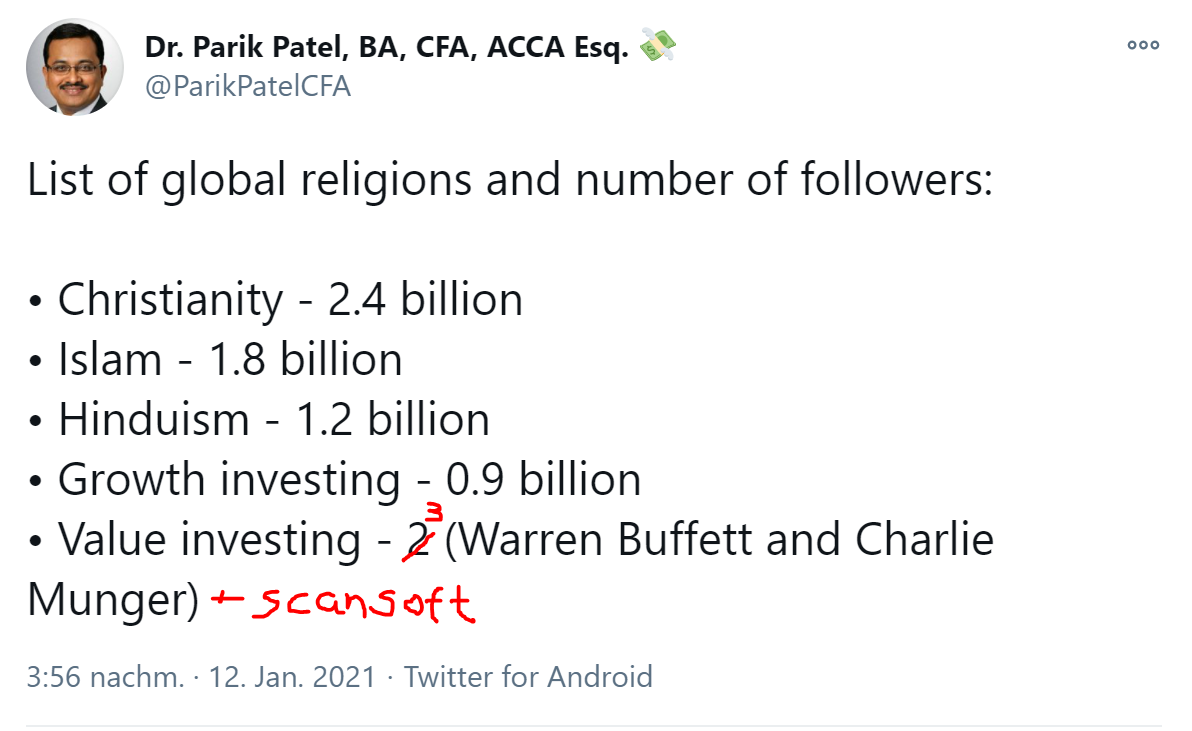Open the display name Dr. Parik Patel
Viewport: 1192px width, 731px height.
[x=386, y=47]
